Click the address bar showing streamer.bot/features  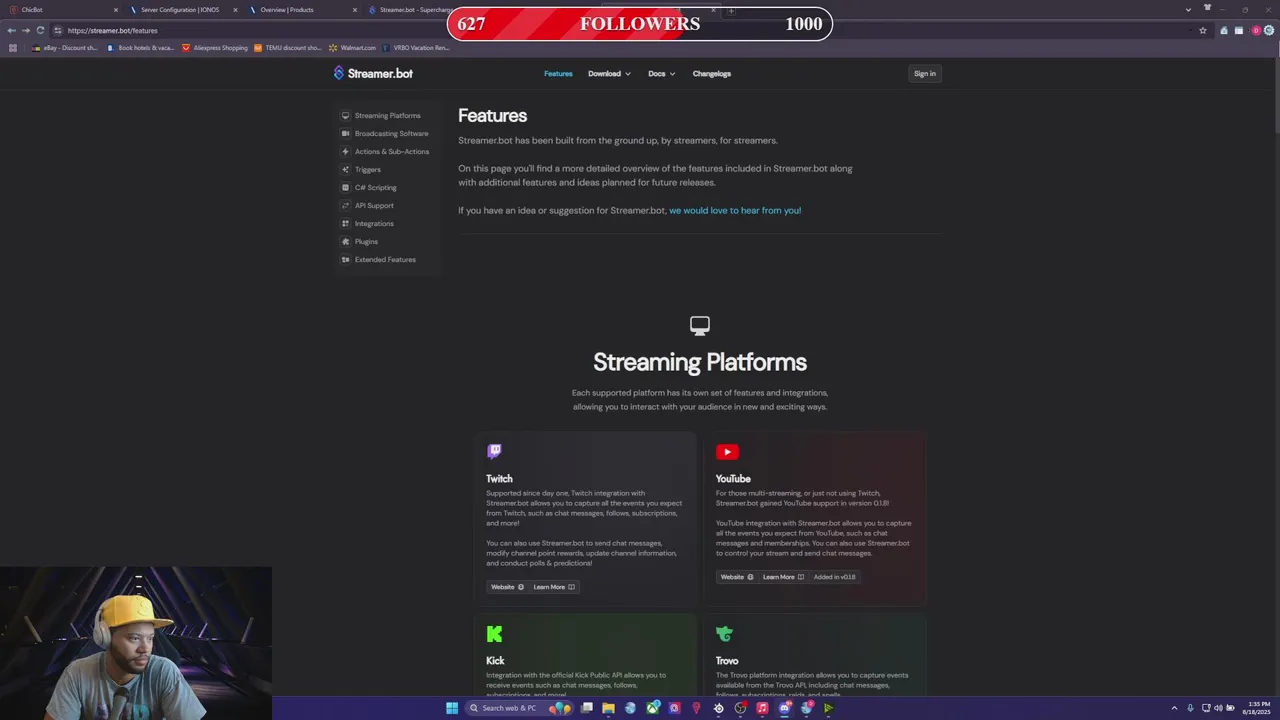(630, 30)
